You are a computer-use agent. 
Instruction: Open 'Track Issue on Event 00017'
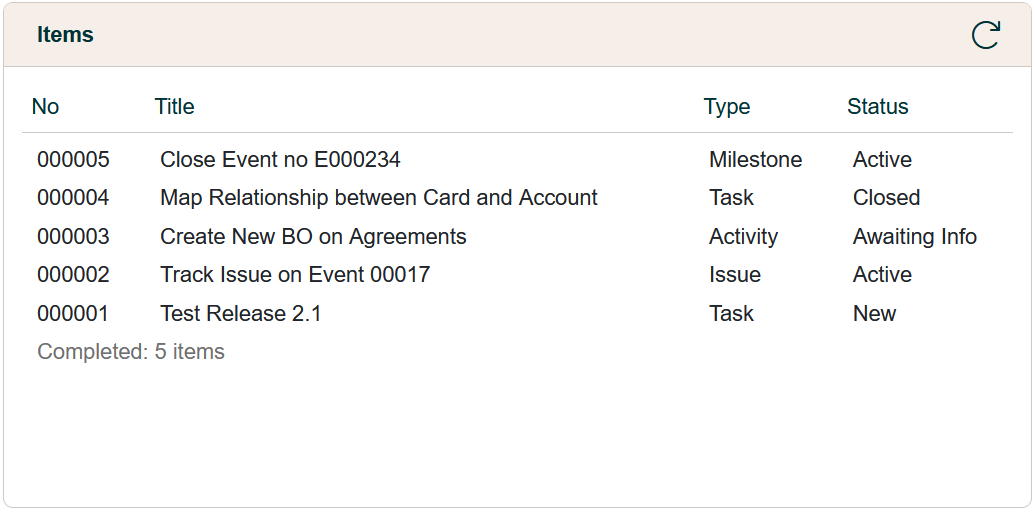[295, 275]
